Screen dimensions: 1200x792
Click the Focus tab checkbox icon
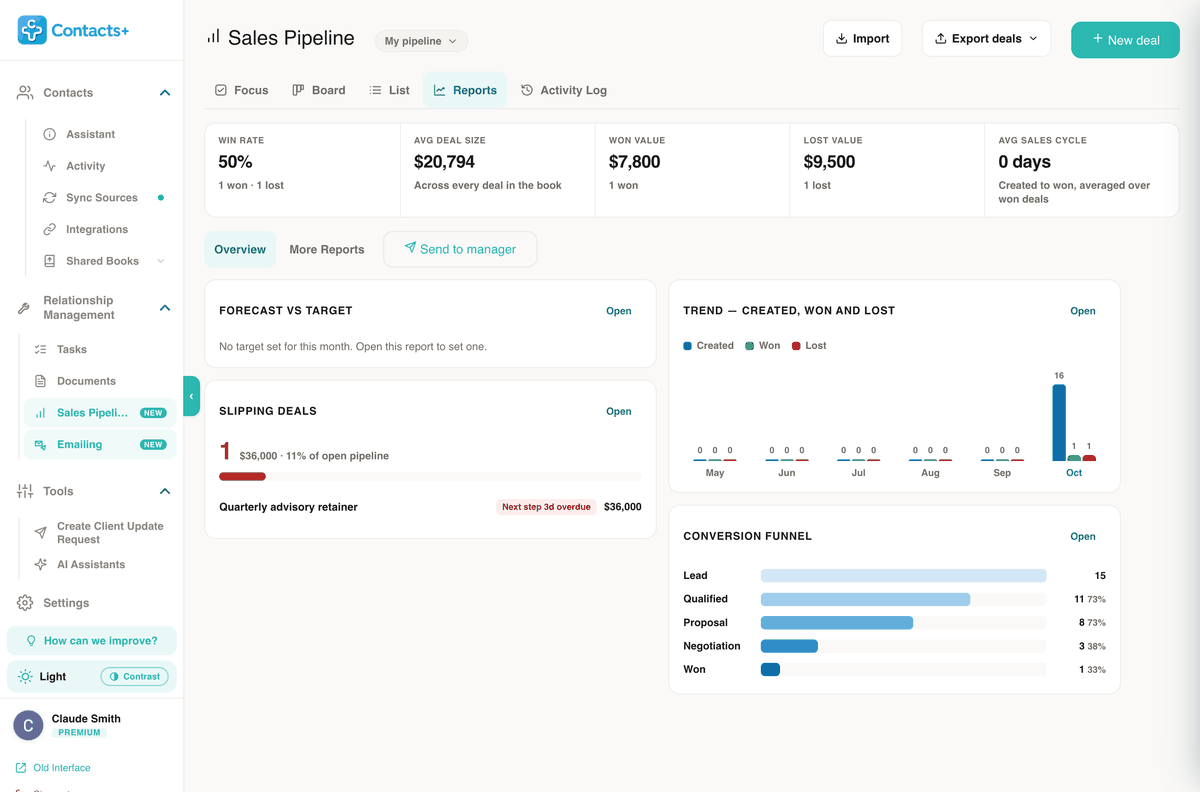[221, 90]
